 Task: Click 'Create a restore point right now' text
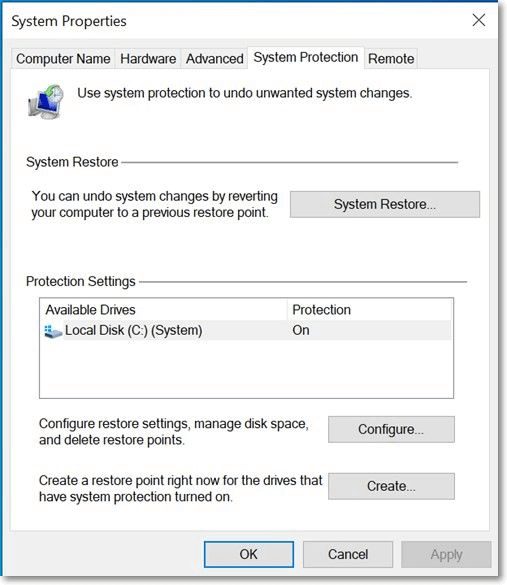(181, 488)
